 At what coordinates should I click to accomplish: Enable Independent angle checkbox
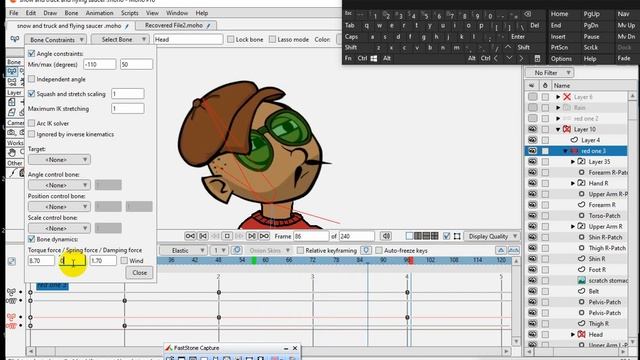[31, 79]
